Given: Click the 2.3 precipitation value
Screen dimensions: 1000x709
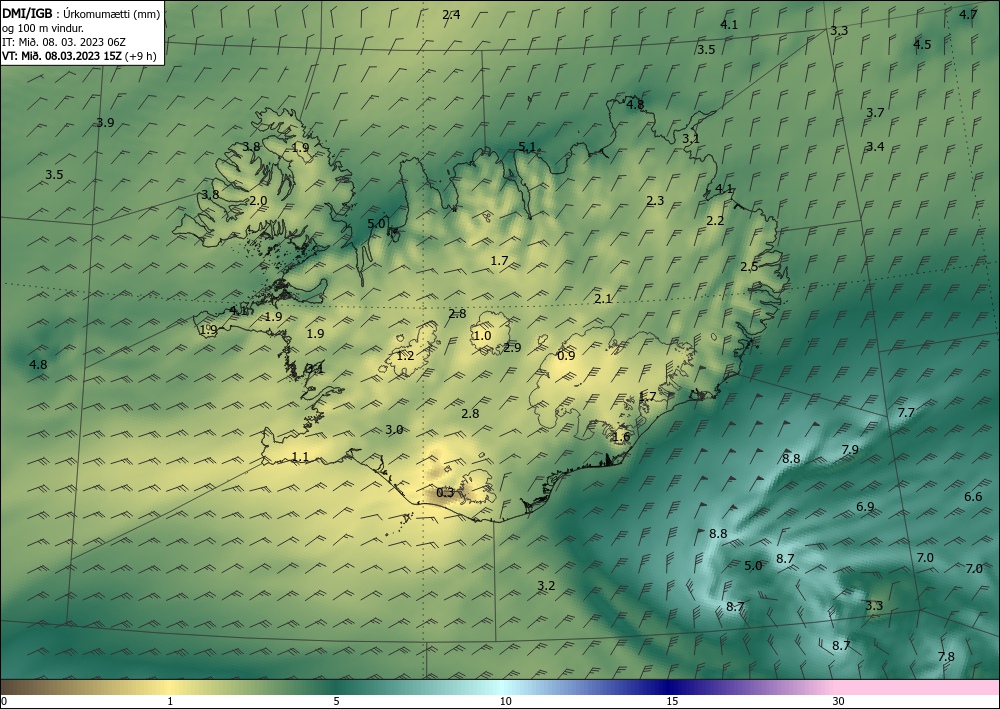Looking at the screenshot, I should pos(655,201).
